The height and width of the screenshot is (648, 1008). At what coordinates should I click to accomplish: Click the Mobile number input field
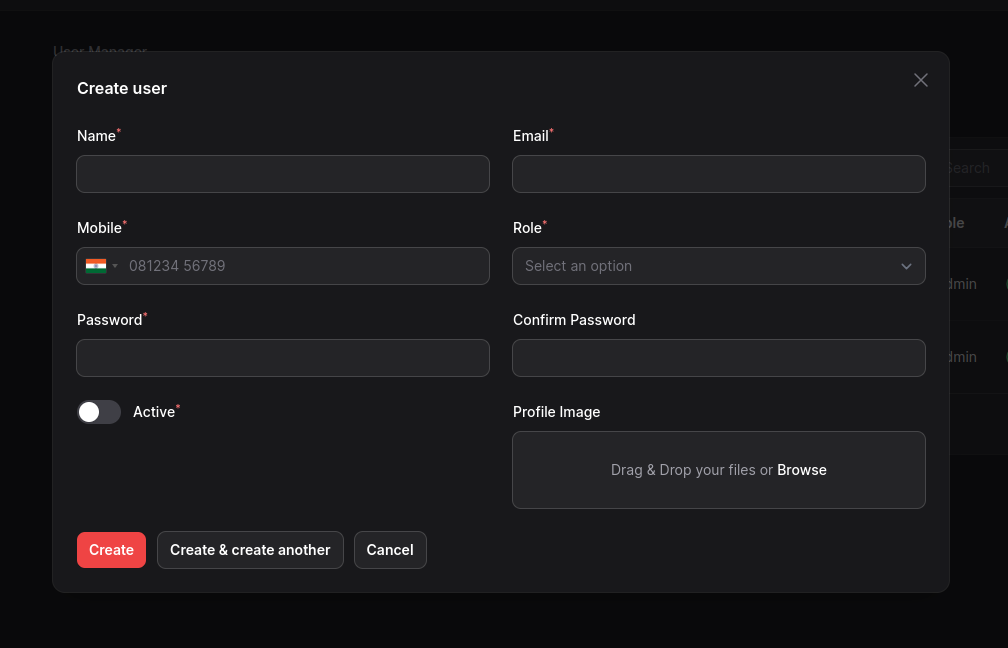click(x=300, y=266)
